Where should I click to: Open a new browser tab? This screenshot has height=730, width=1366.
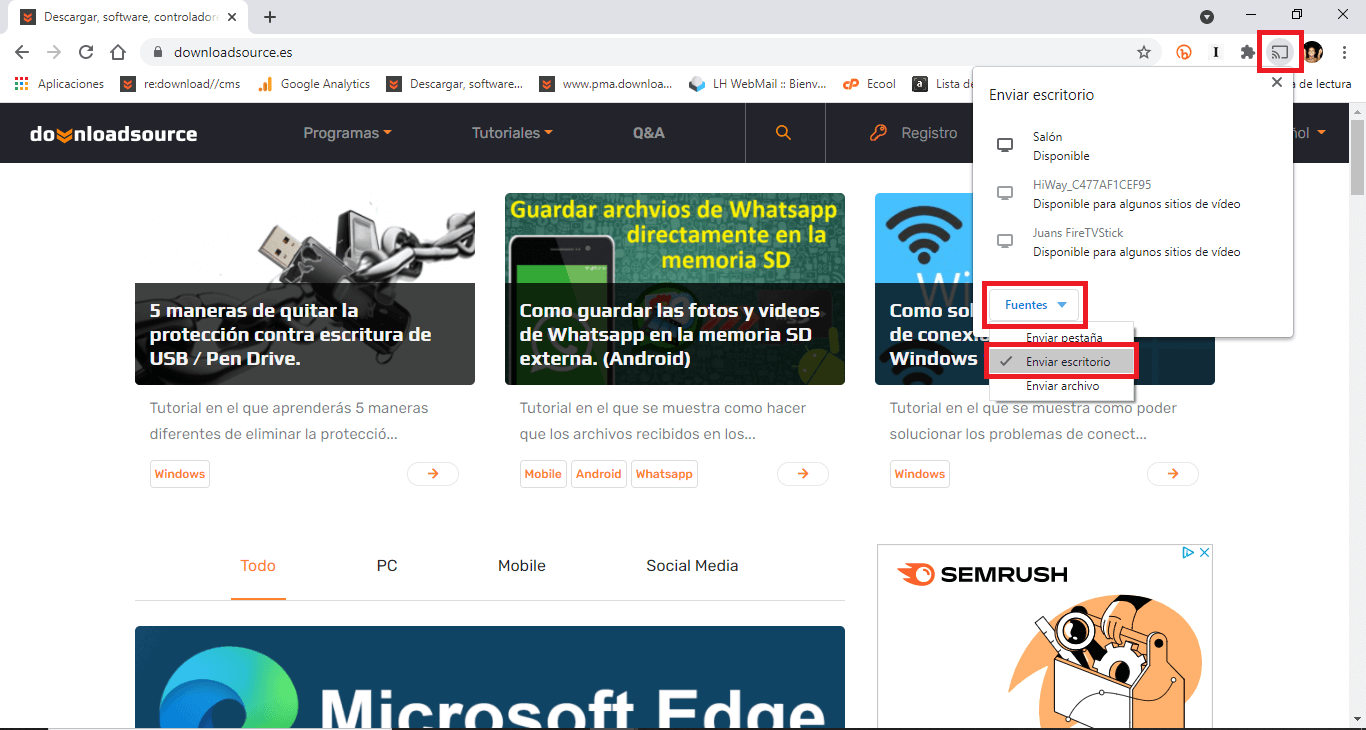[270, 17]
